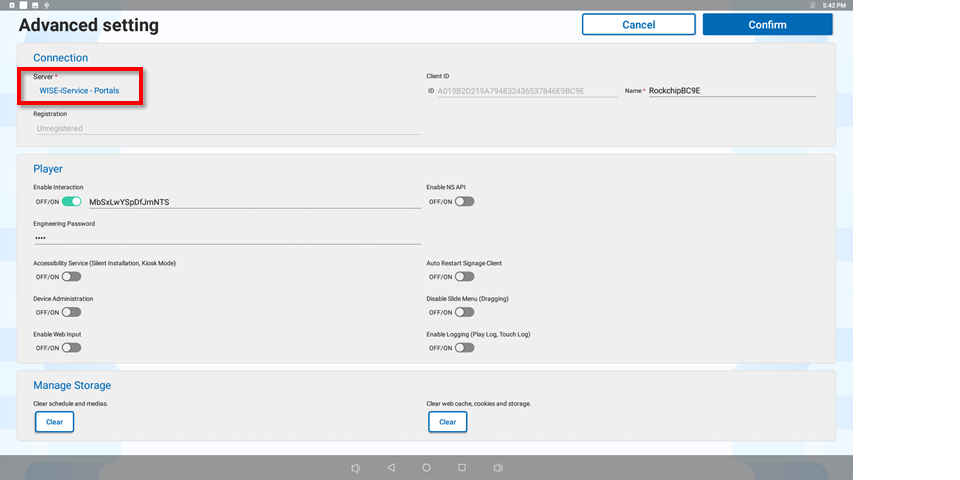This screenshot has width=960, height=480.
Task: Clear schedule and medias storage
Action: click(54, 422)
